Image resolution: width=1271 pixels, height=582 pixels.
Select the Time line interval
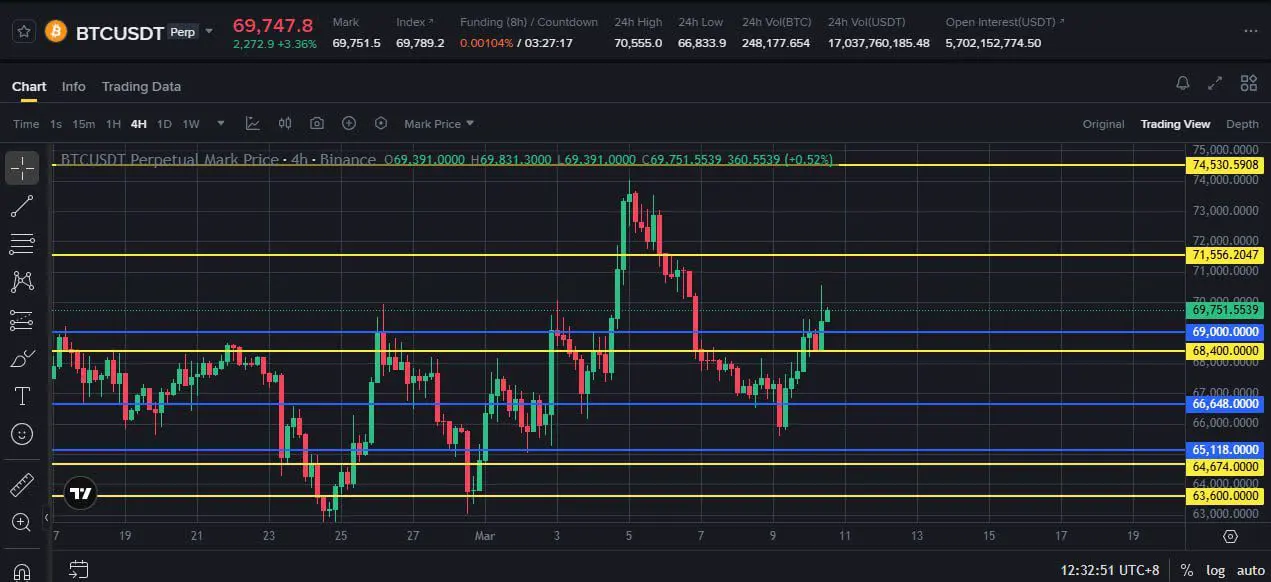pos(26,124)
